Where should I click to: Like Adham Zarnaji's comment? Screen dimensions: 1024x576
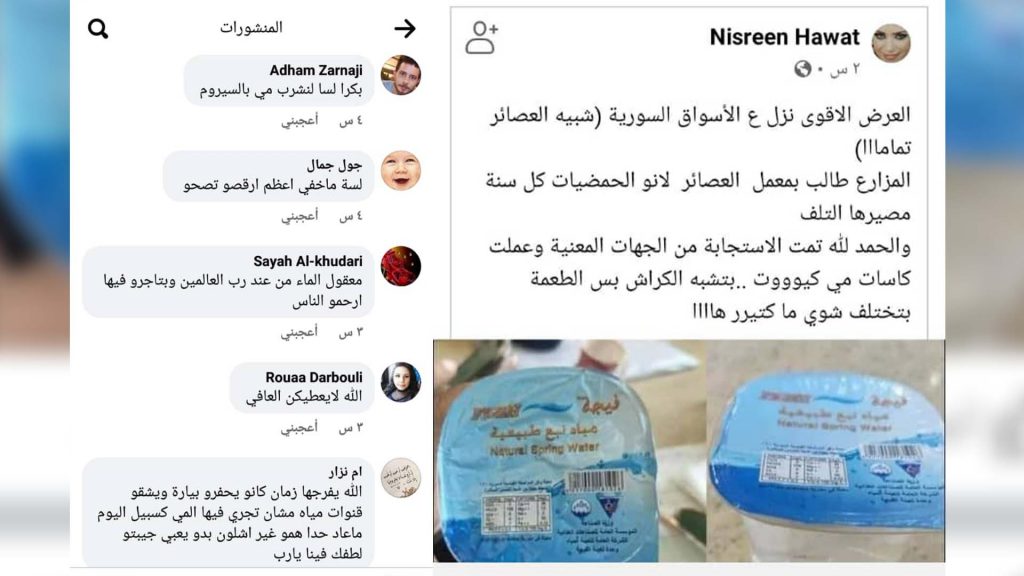pos(300,121)
